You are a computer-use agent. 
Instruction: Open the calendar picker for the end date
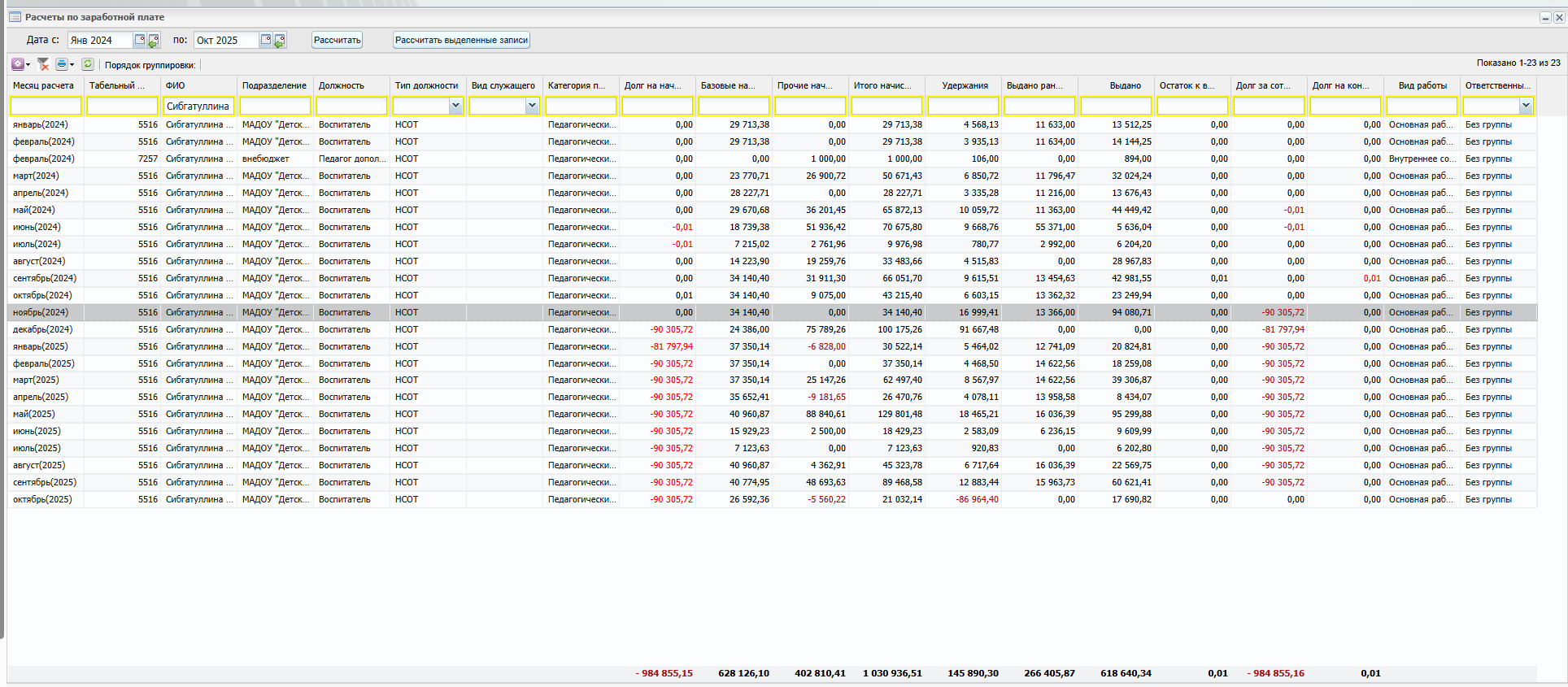(x=266, y=40)
